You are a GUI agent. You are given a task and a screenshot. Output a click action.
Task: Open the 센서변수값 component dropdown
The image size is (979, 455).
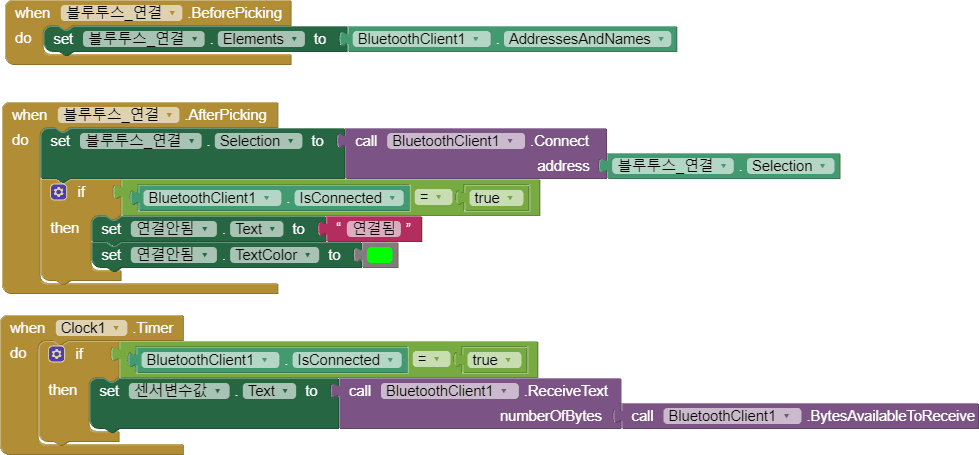[179, 391]
